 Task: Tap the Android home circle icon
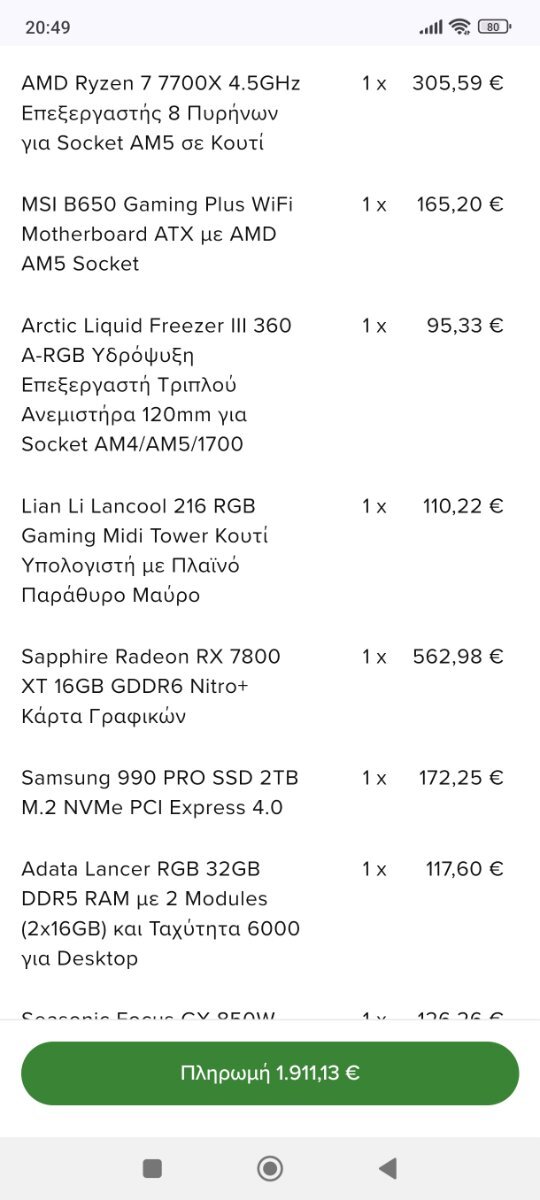[x=270, y=1168]
